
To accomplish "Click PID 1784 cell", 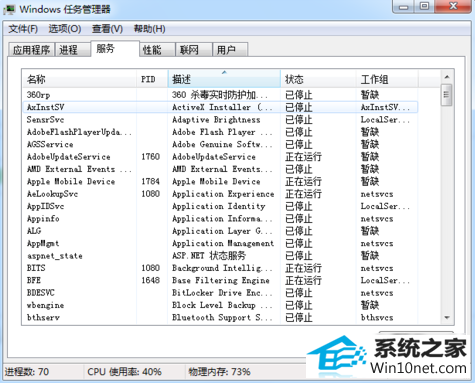I will coord(151,181).
